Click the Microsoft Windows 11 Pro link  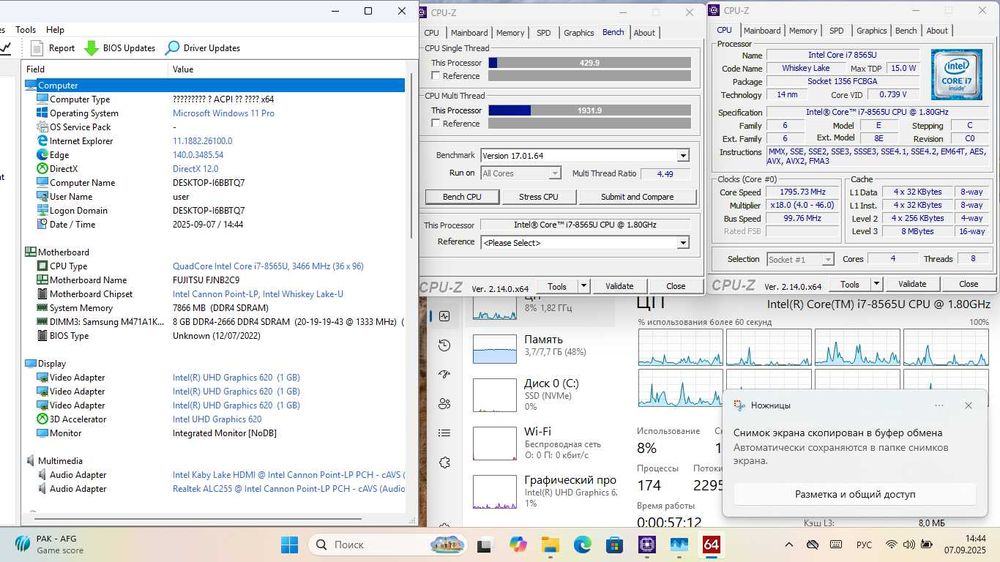[223, 113]
